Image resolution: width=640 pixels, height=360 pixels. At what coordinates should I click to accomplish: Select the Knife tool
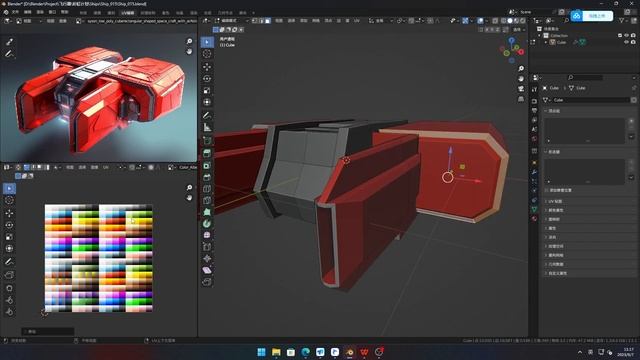[207, 200]
